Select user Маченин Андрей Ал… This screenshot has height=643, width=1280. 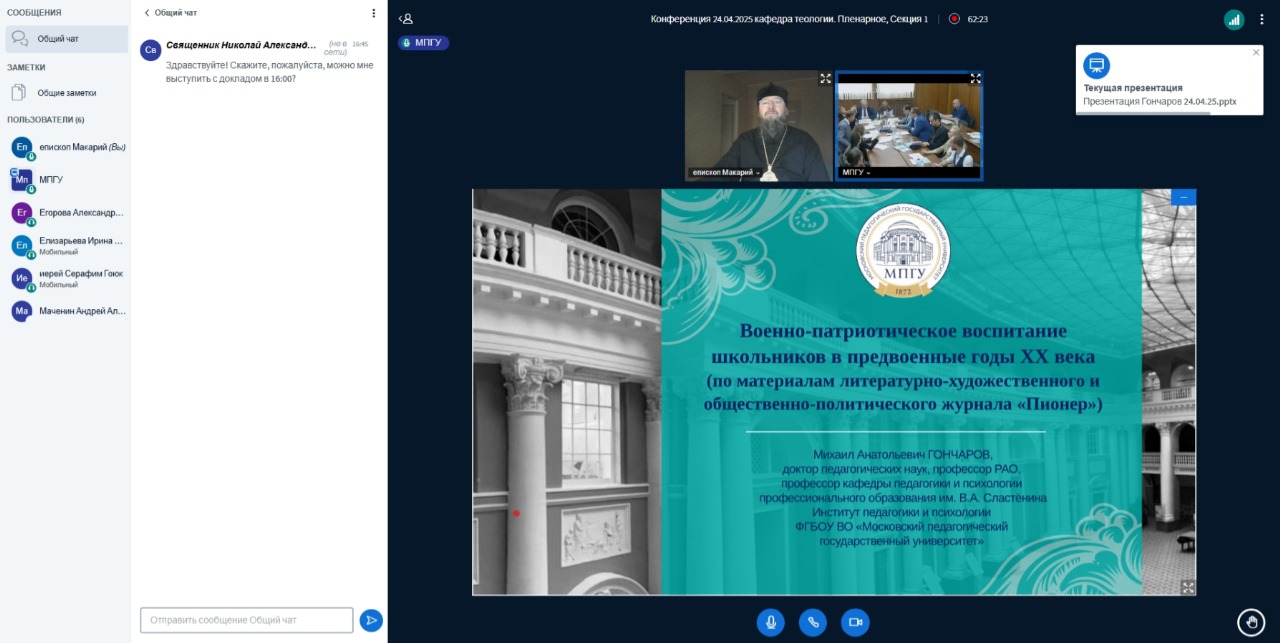(66, 311)
